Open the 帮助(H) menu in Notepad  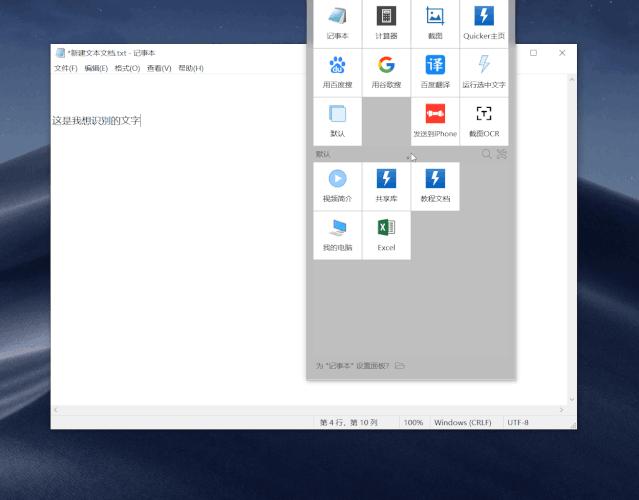tap(191, 68)
